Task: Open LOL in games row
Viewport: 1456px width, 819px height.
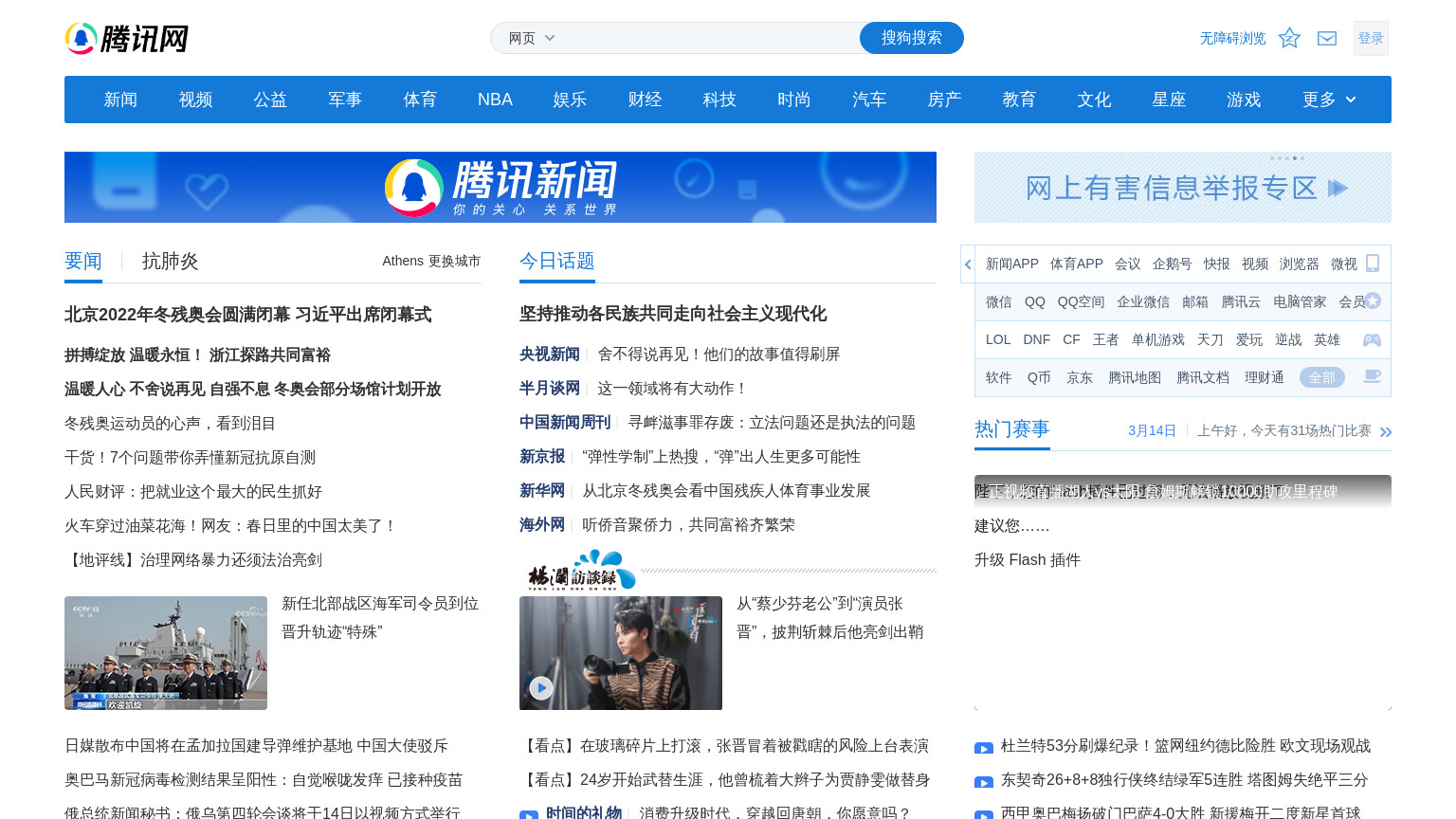Action: pos(998,339)
